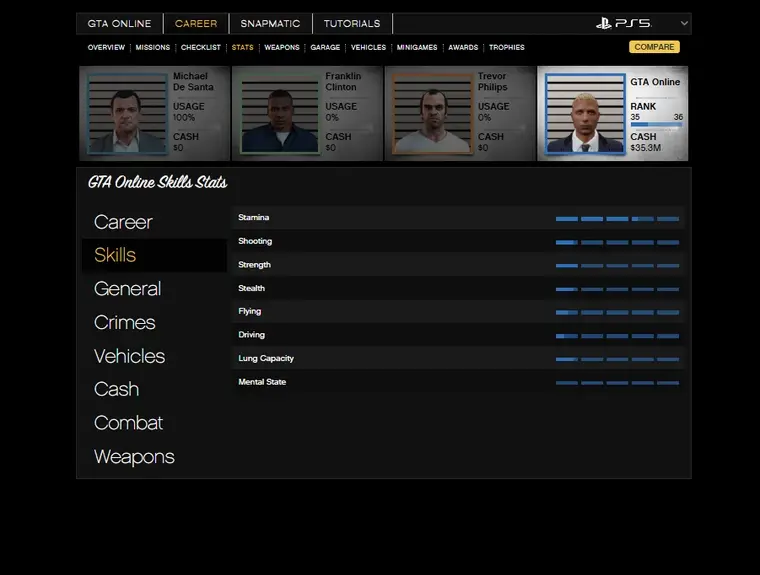The image size is (760, 575).
Task: Open the GTA Online tab
Action: click(119, 24)
